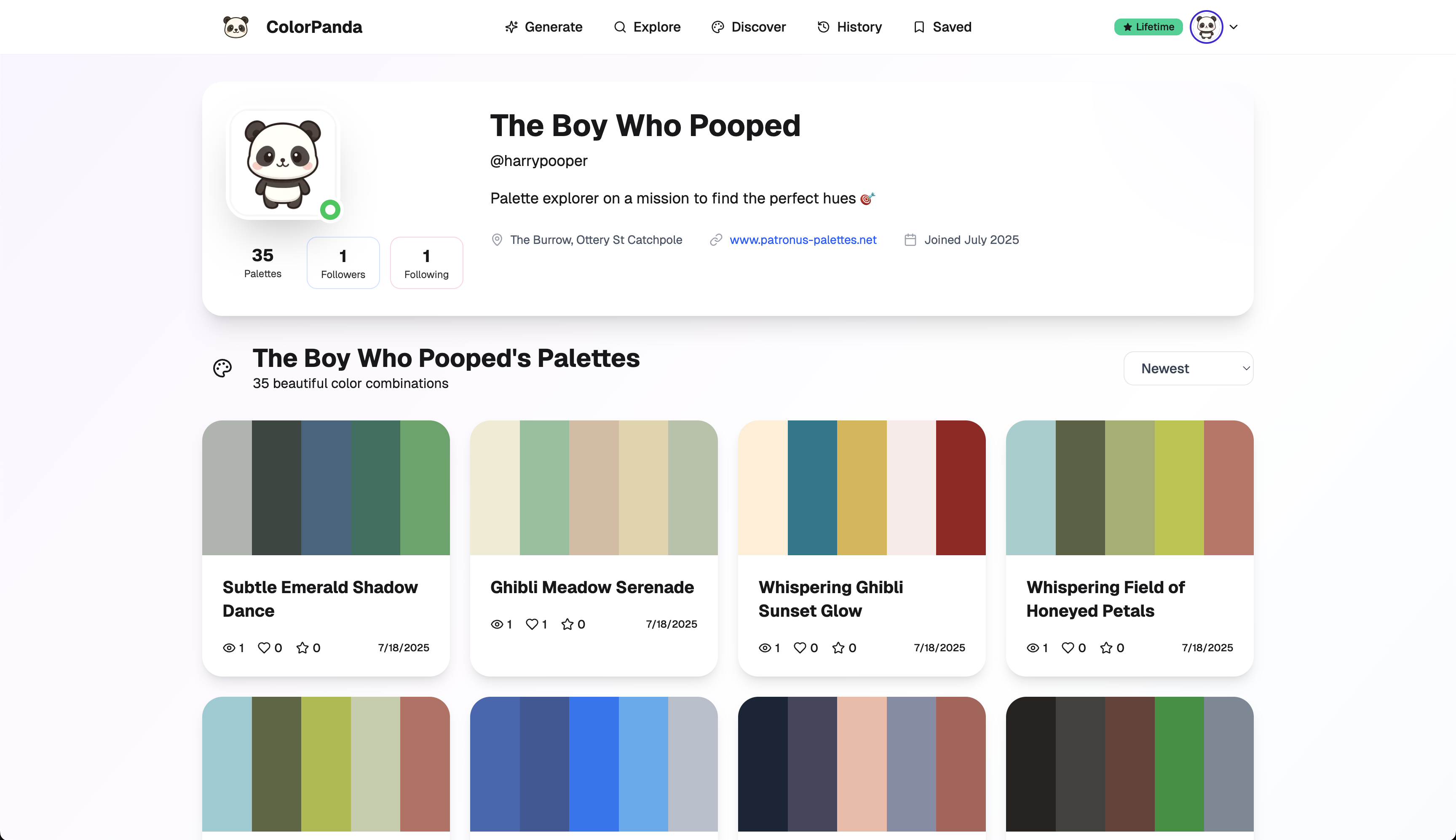
Task: Open the Newest sort dropdown
Action: click(1188, 368)
